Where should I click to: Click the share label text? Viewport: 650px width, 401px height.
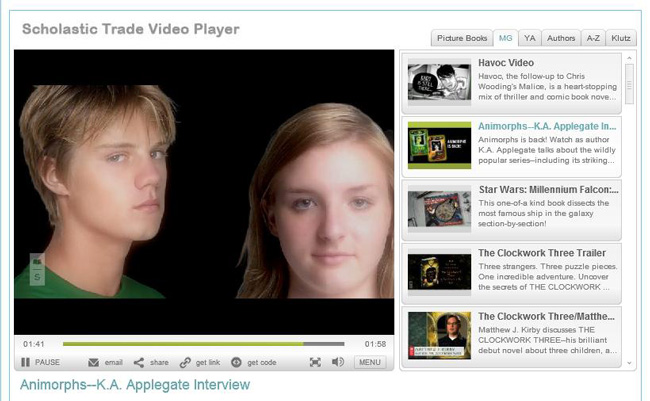coord(159,362)
